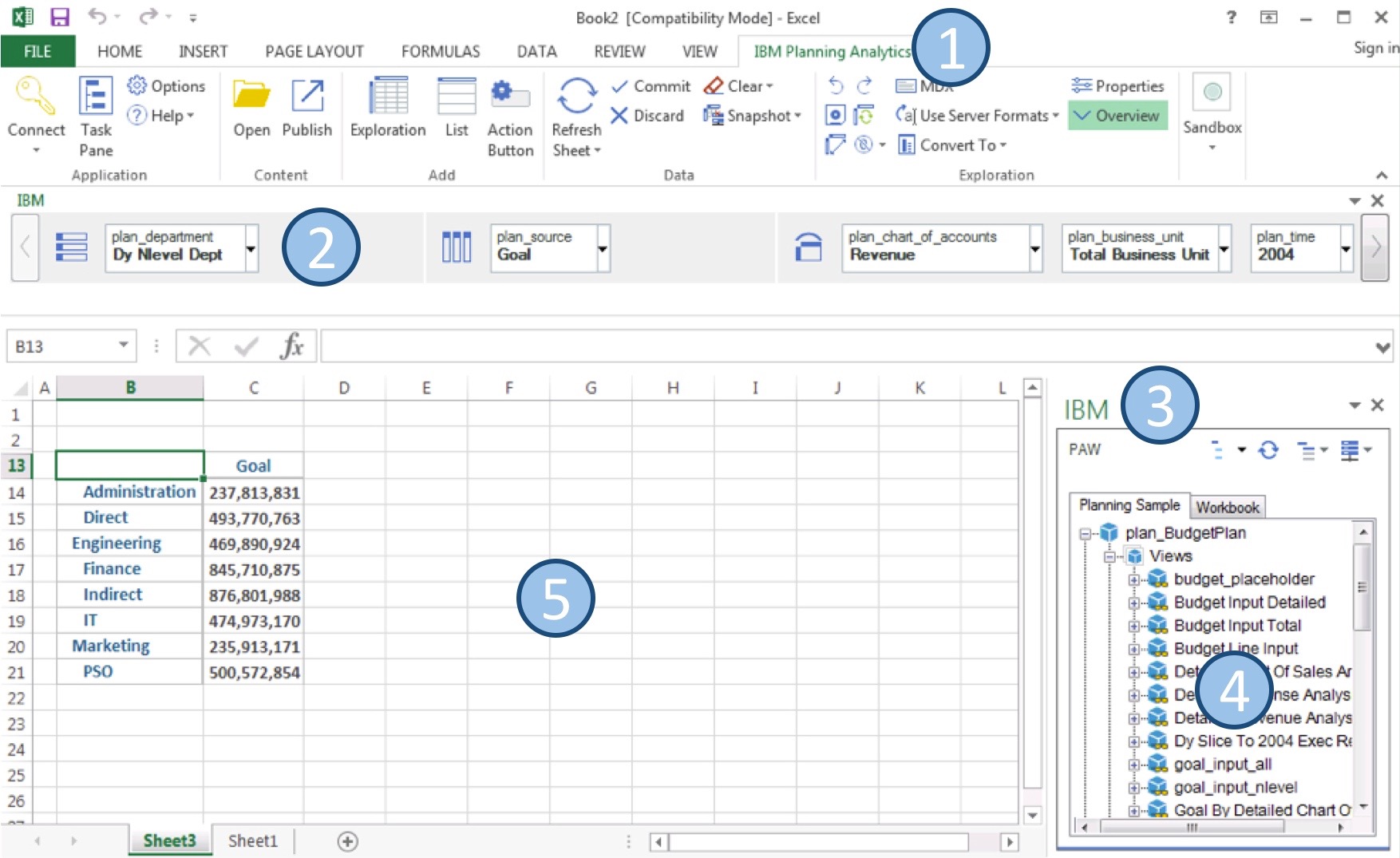Image resolution: width=1400 pixels, height=858 pixels.
Task: Switch to the Workbook tab in task pane
Action: (x=1228, y=508)
